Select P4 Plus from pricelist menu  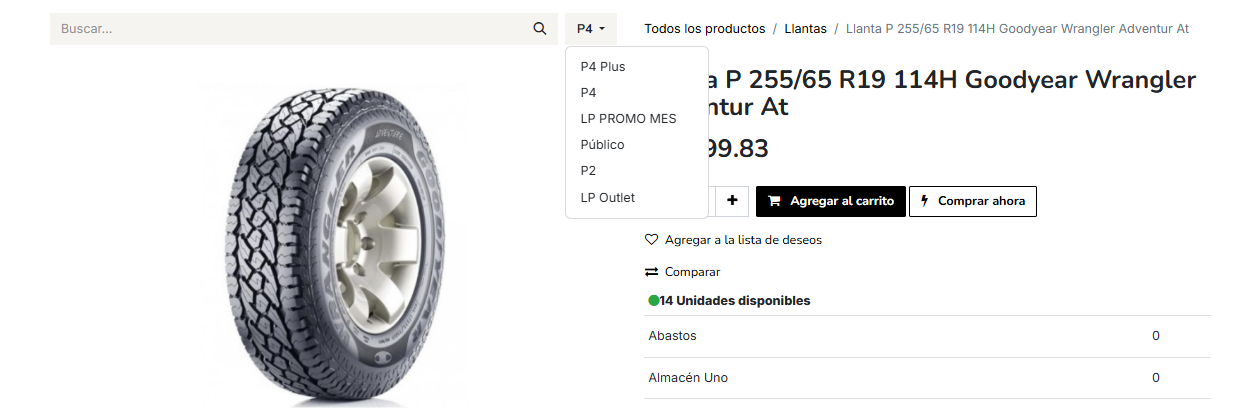603,67
